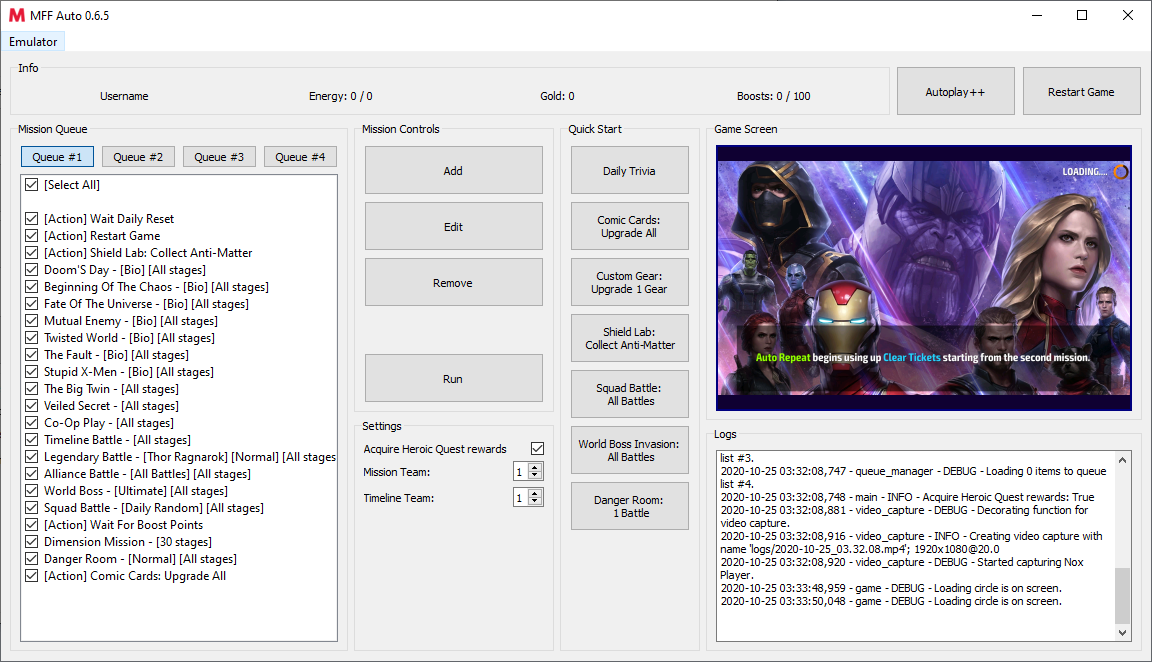Click the MFF Auto app logo icon
The height and width of the screenshot is (662, 1152).
click(x=16, y=15)
